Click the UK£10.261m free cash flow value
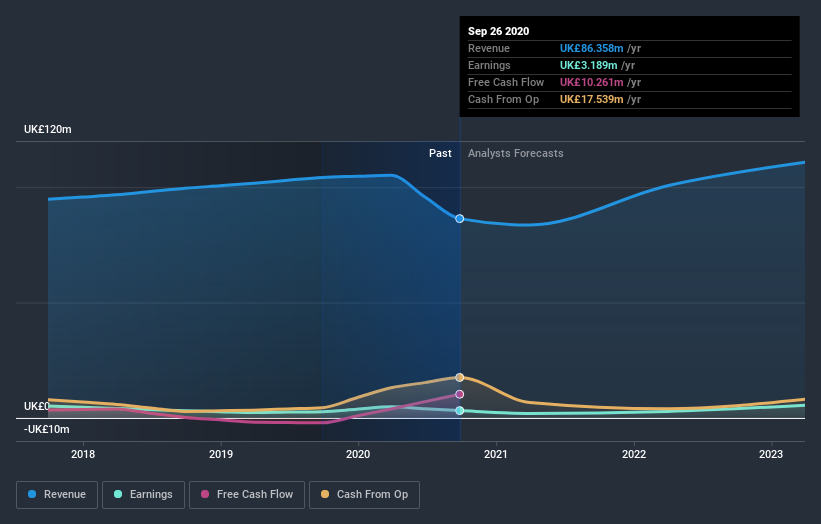This screenshot has height=524, width=821. click(592, 82)
